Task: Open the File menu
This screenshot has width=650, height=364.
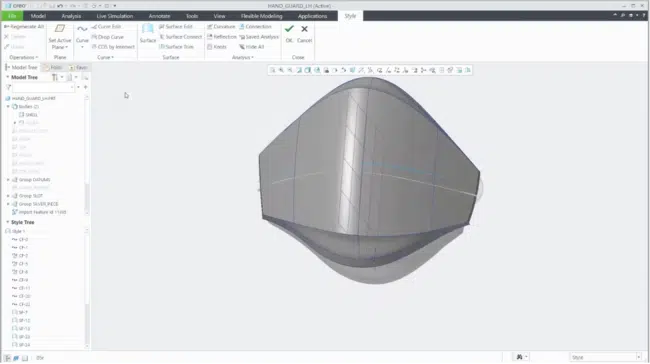Action: [12, 16]
